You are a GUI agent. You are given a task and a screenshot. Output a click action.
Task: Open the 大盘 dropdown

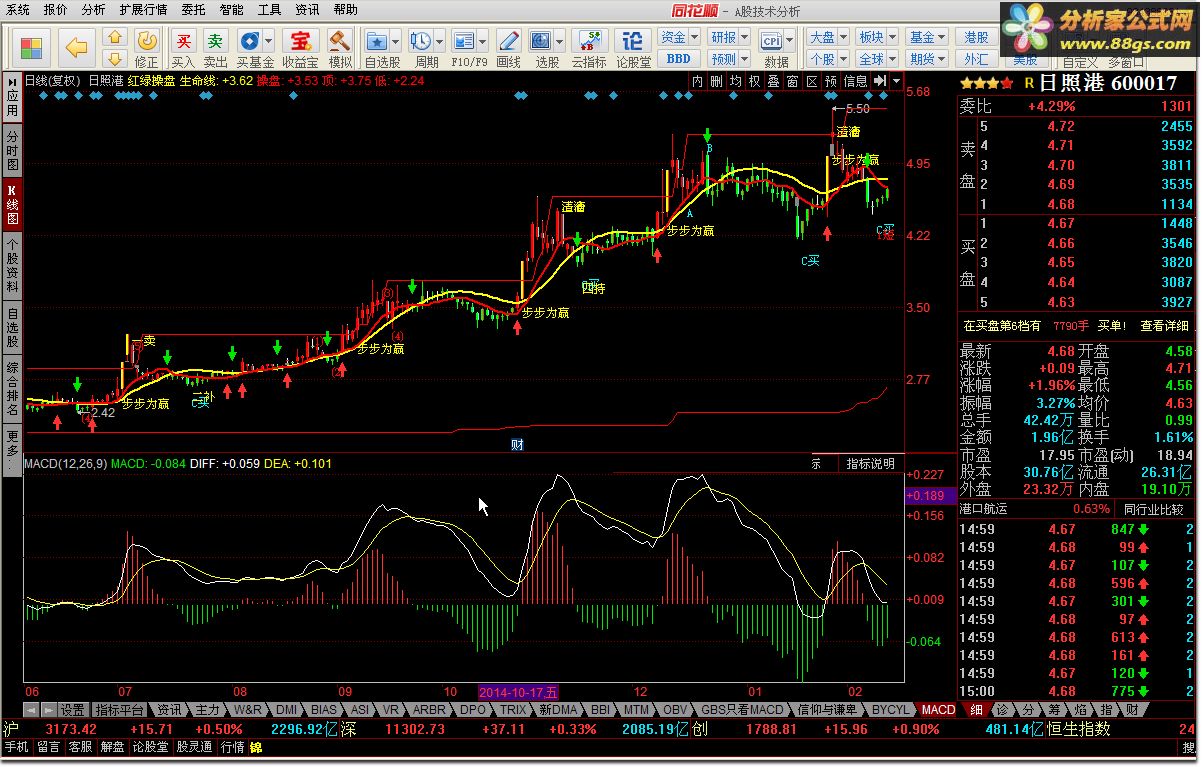point(827,37)
